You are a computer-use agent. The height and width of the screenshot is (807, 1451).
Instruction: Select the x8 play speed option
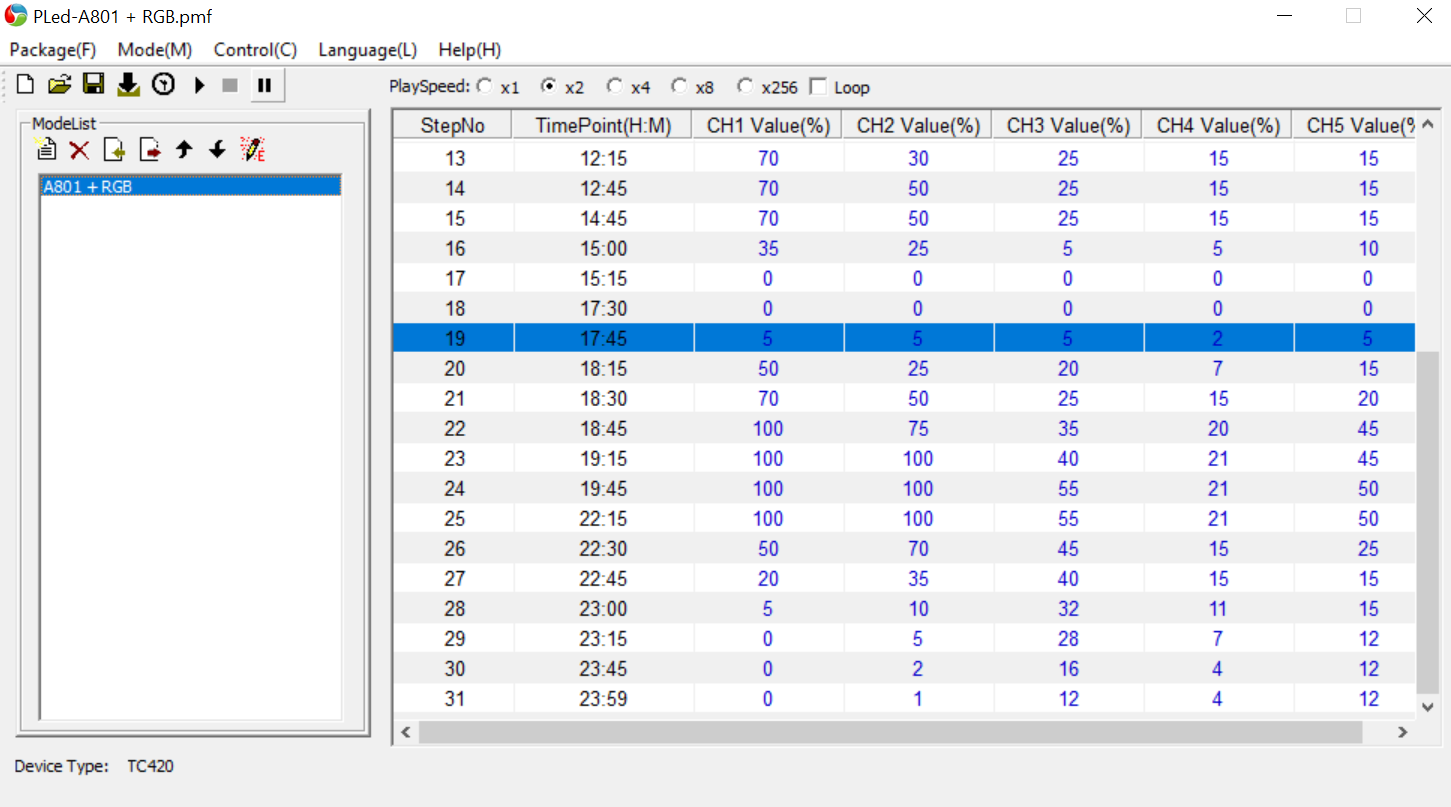click(680, 87)
